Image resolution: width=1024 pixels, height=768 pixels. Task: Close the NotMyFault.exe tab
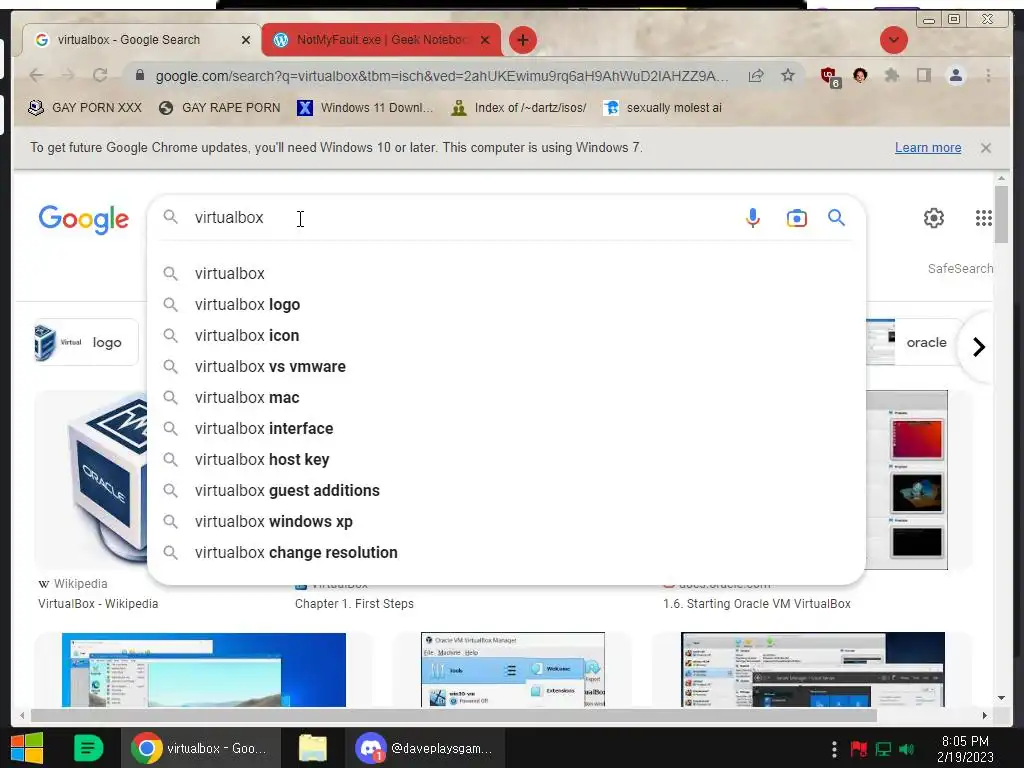(485, 40)
